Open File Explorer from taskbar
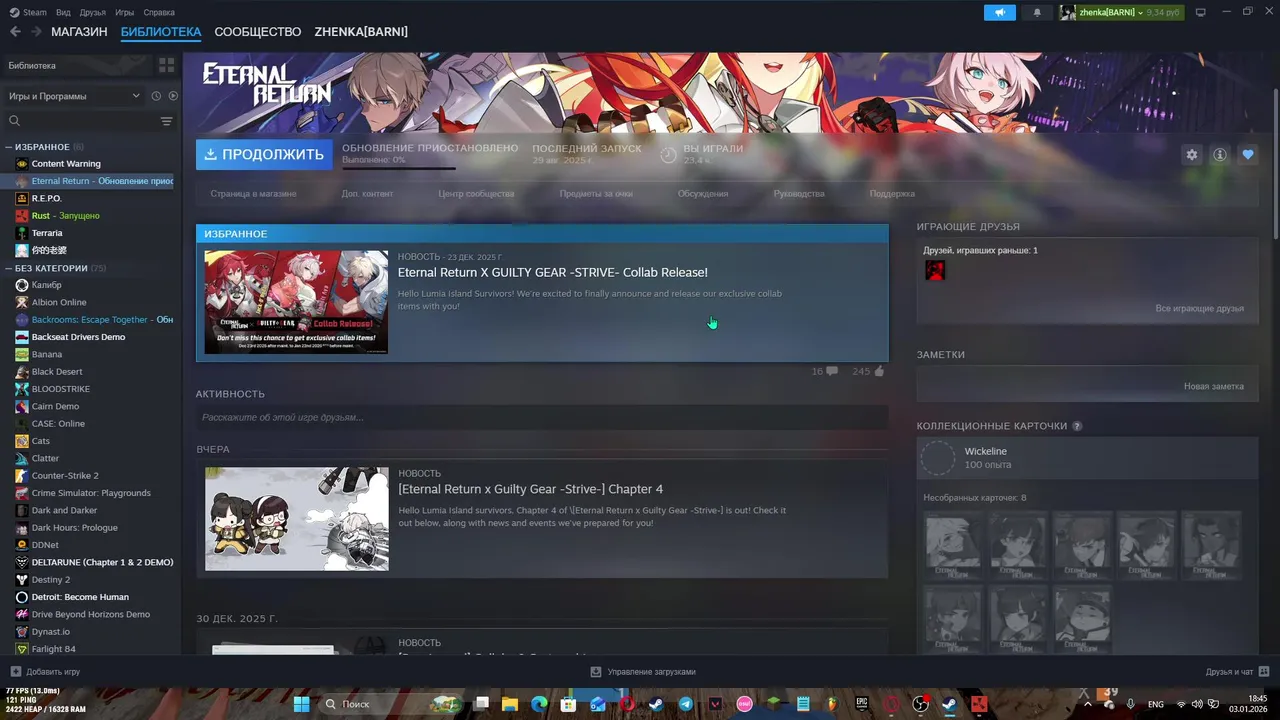The height and width of the screenshot is (720, 1280). (510, 704)
